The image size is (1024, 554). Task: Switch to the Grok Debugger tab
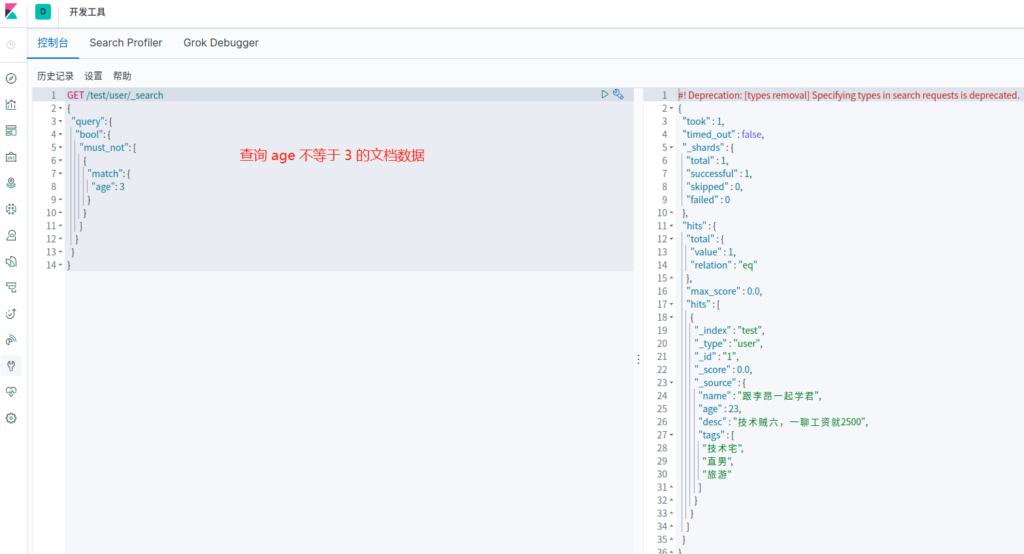[221, 43]
